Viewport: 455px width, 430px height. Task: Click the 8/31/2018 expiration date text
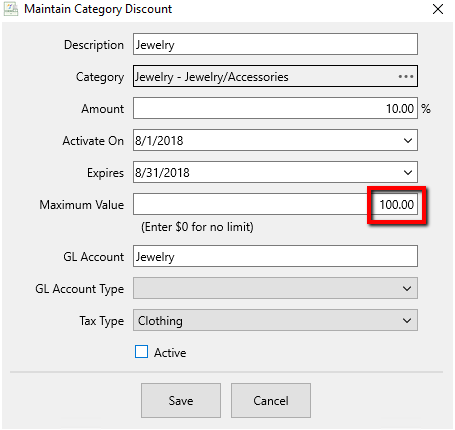(x=162, y=173)
